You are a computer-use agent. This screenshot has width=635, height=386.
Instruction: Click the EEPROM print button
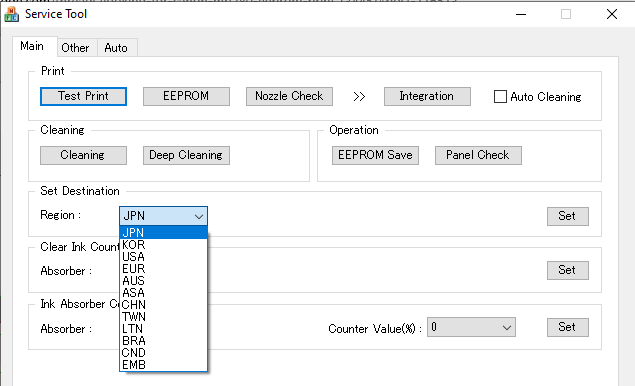click(x=186, y=96)
